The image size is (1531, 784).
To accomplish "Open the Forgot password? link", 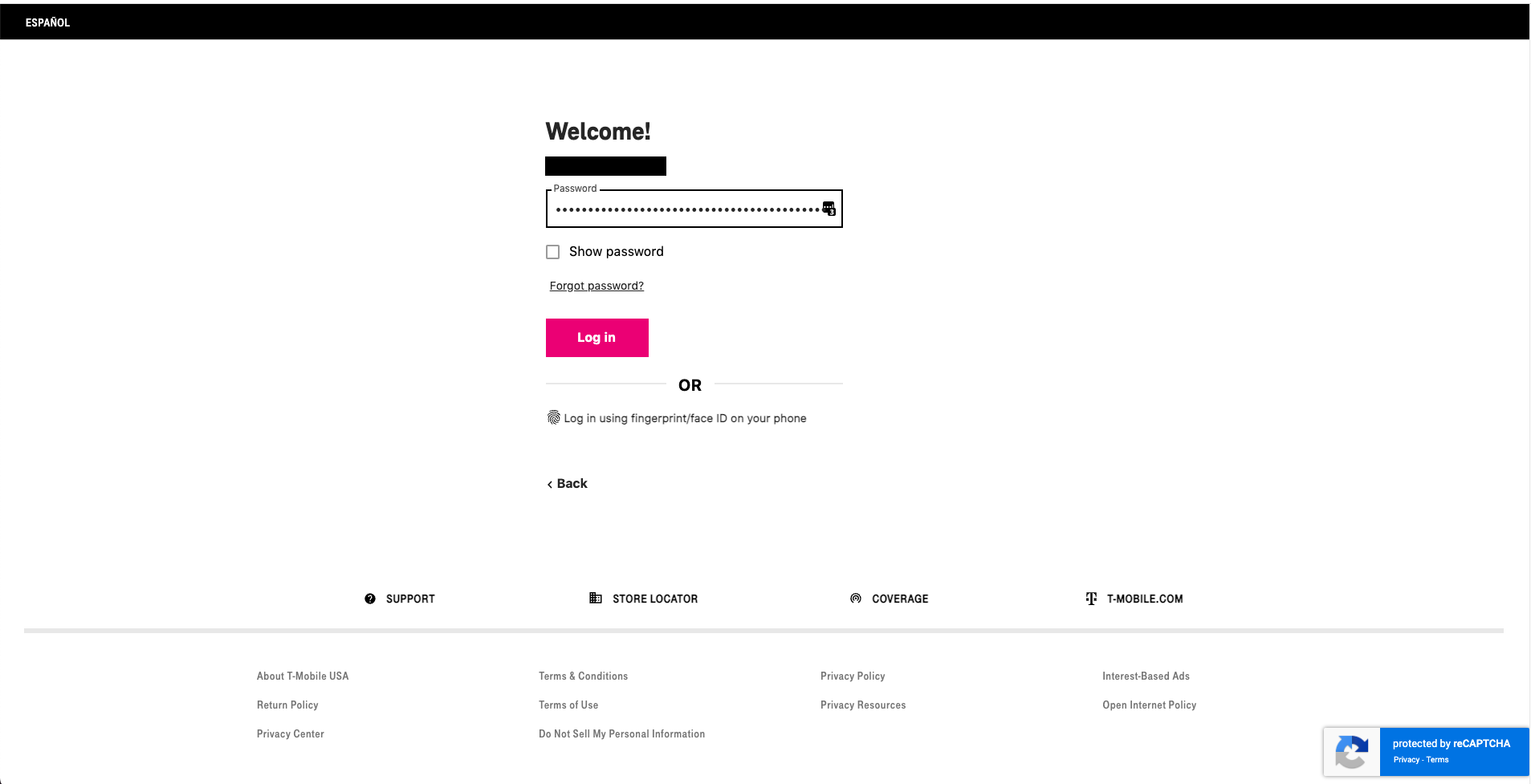I will tap(597, 286).
